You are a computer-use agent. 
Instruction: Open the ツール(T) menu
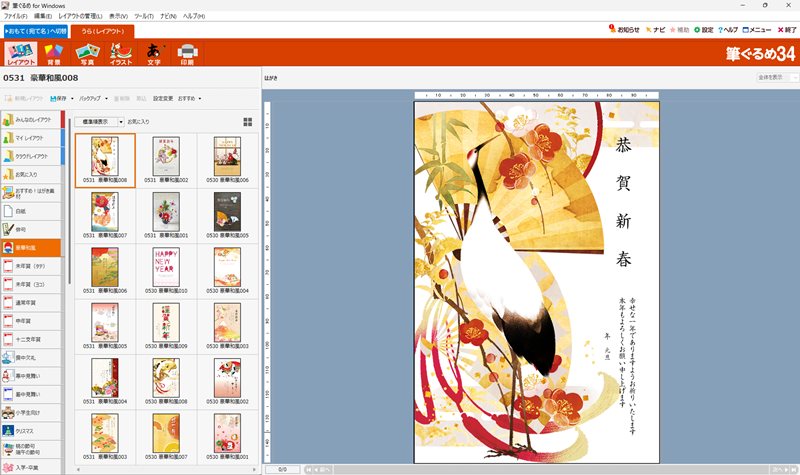coord(144,16)
